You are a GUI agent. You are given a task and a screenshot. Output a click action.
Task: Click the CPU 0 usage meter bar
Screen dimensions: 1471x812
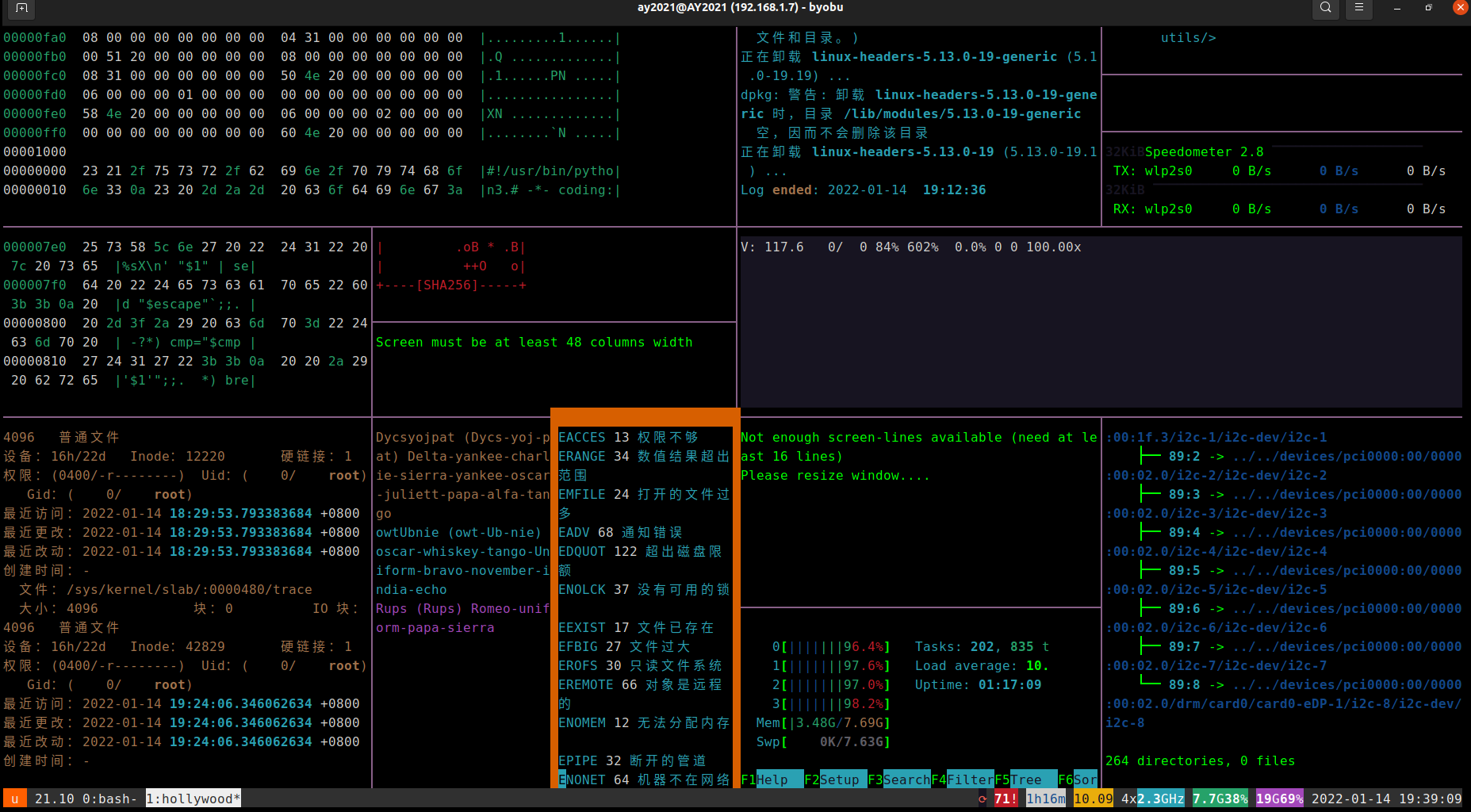(831, 646)
